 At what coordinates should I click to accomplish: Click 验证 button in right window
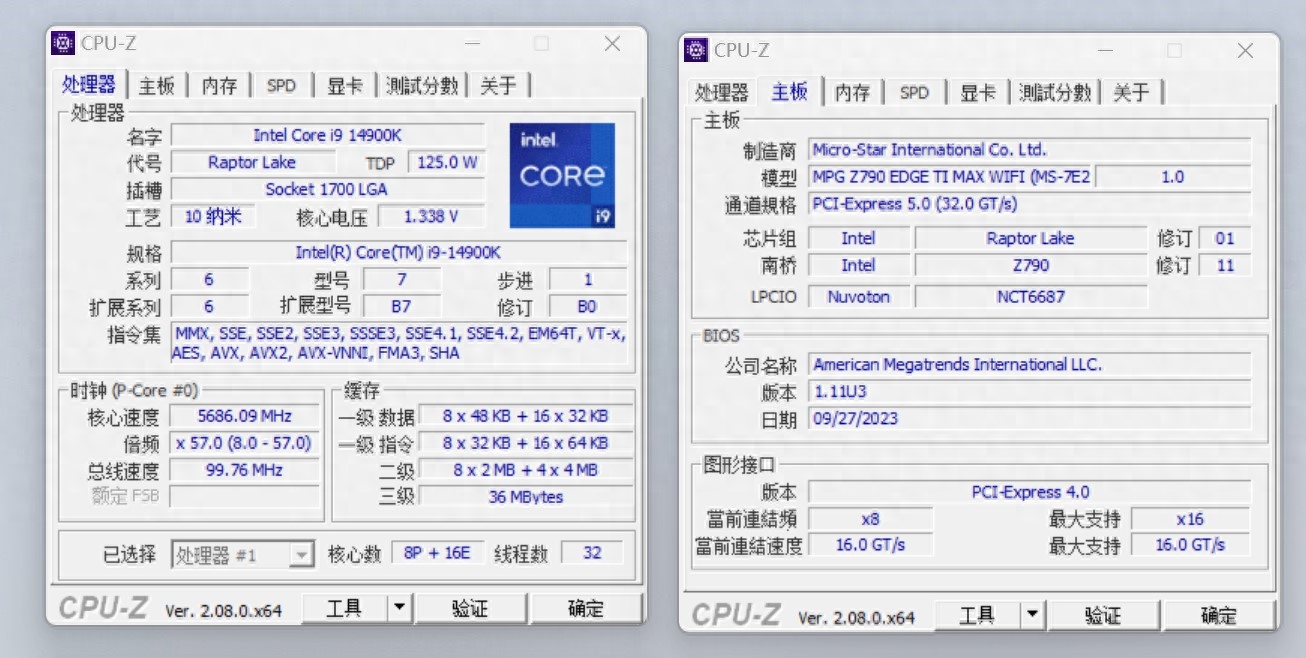click(1103, 615)
